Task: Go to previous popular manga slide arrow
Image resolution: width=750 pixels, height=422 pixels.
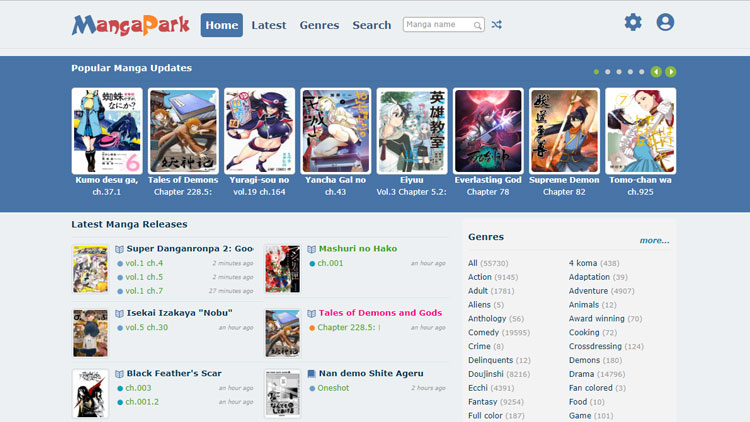Action: point(656,72)
